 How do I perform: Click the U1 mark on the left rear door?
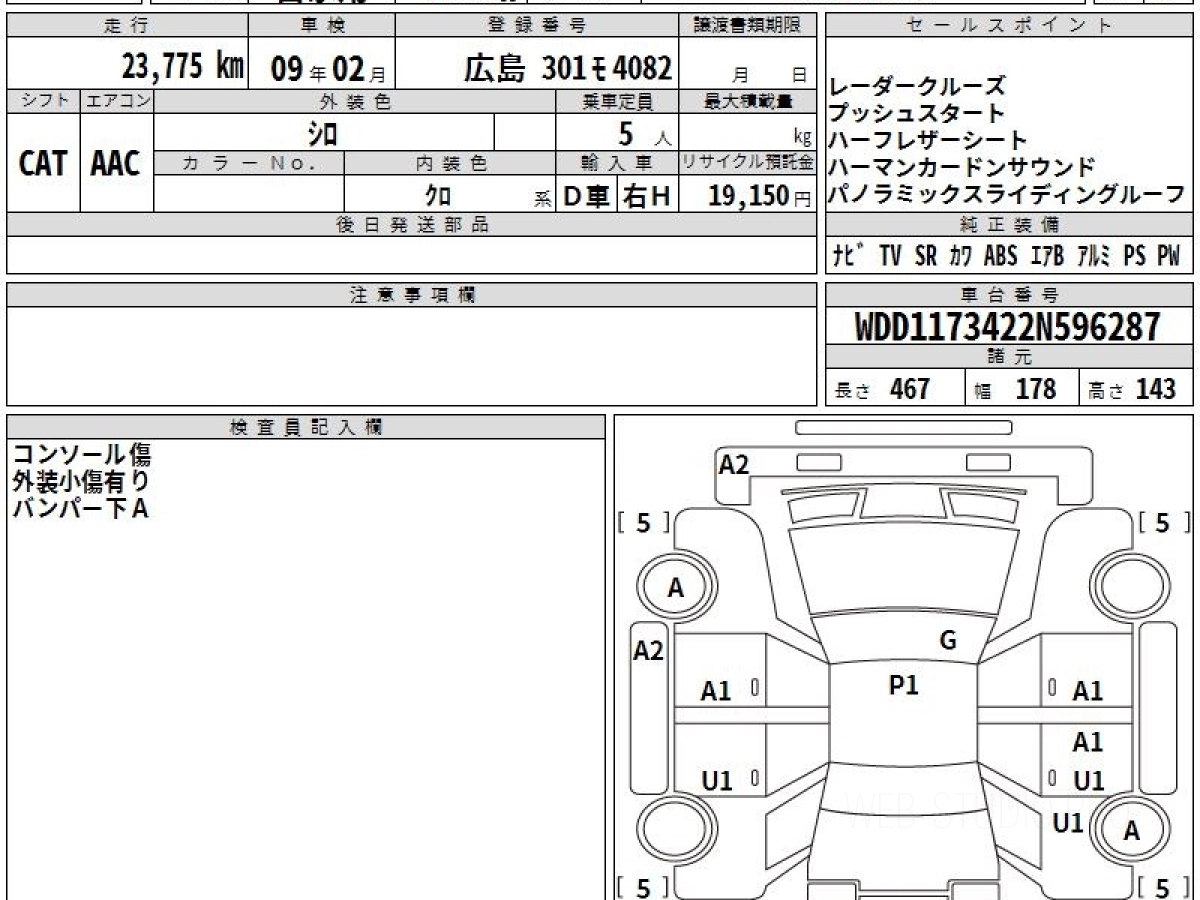716,781
